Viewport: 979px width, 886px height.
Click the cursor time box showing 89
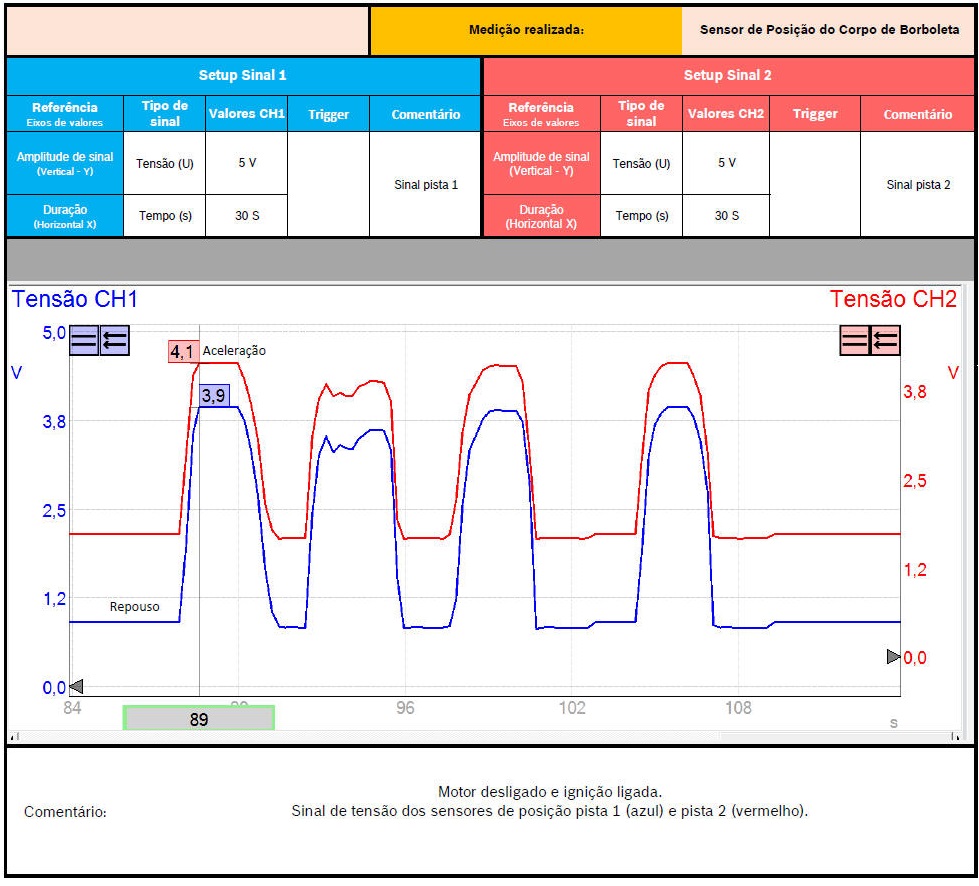198,718
